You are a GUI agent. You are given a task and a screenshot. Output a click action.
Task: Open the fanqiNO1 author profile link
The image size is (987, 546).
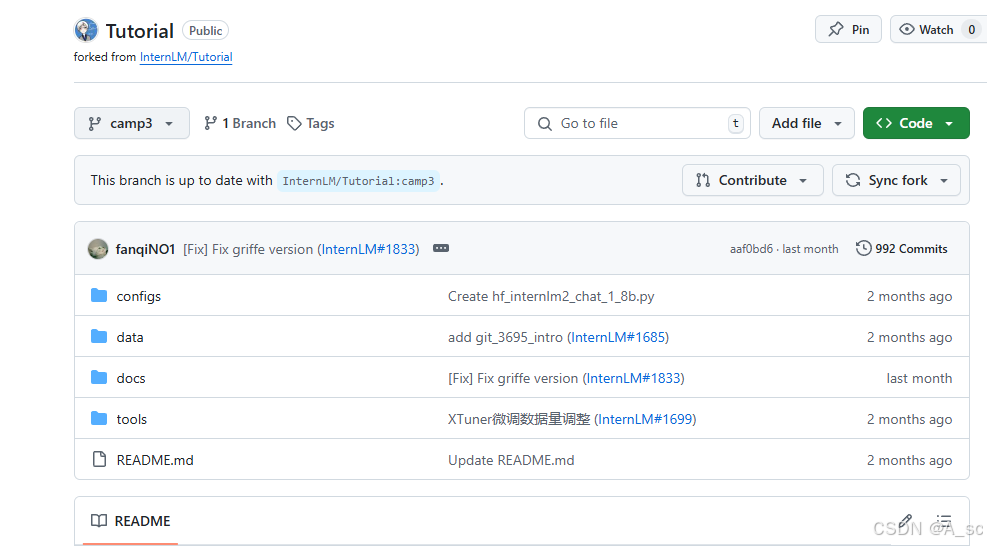[145, 249]
